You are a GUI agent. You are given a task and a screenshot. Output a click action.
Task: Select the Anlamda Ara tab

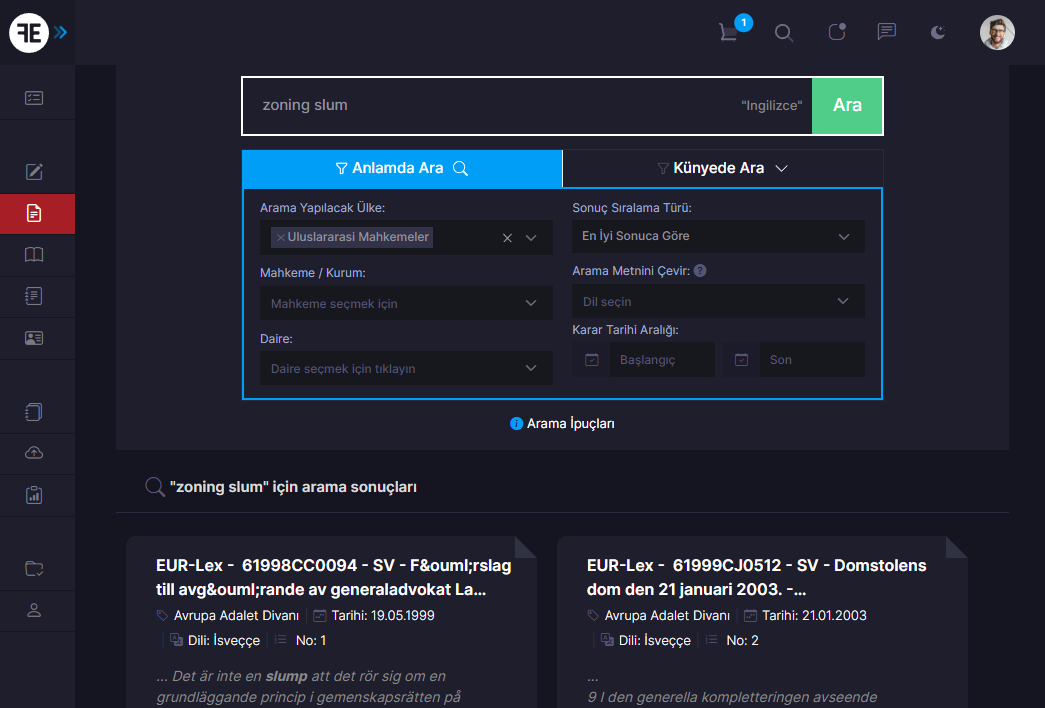click(x=402, y=168)
